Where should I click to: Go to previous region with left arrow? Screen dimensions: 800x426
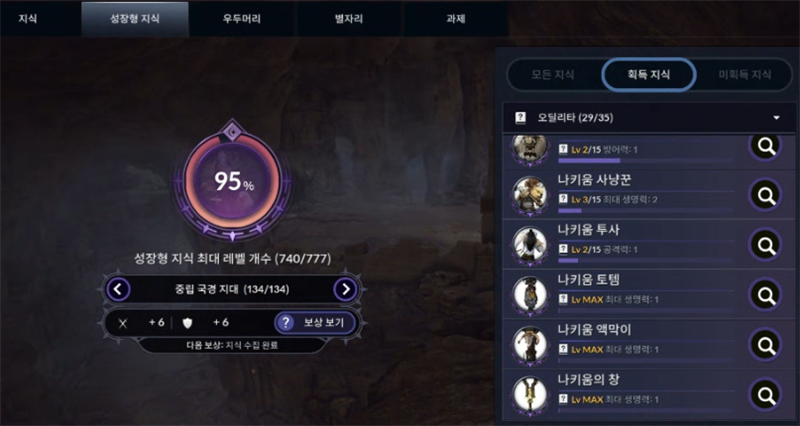tap(118, 289)
